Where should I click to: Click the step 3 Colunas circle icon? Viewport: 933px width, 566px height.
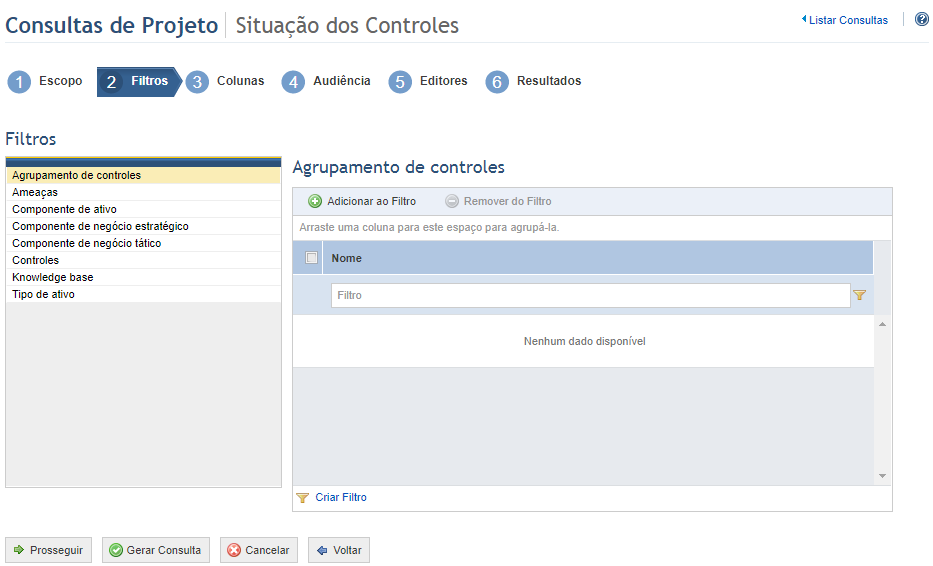pos(197,82)
